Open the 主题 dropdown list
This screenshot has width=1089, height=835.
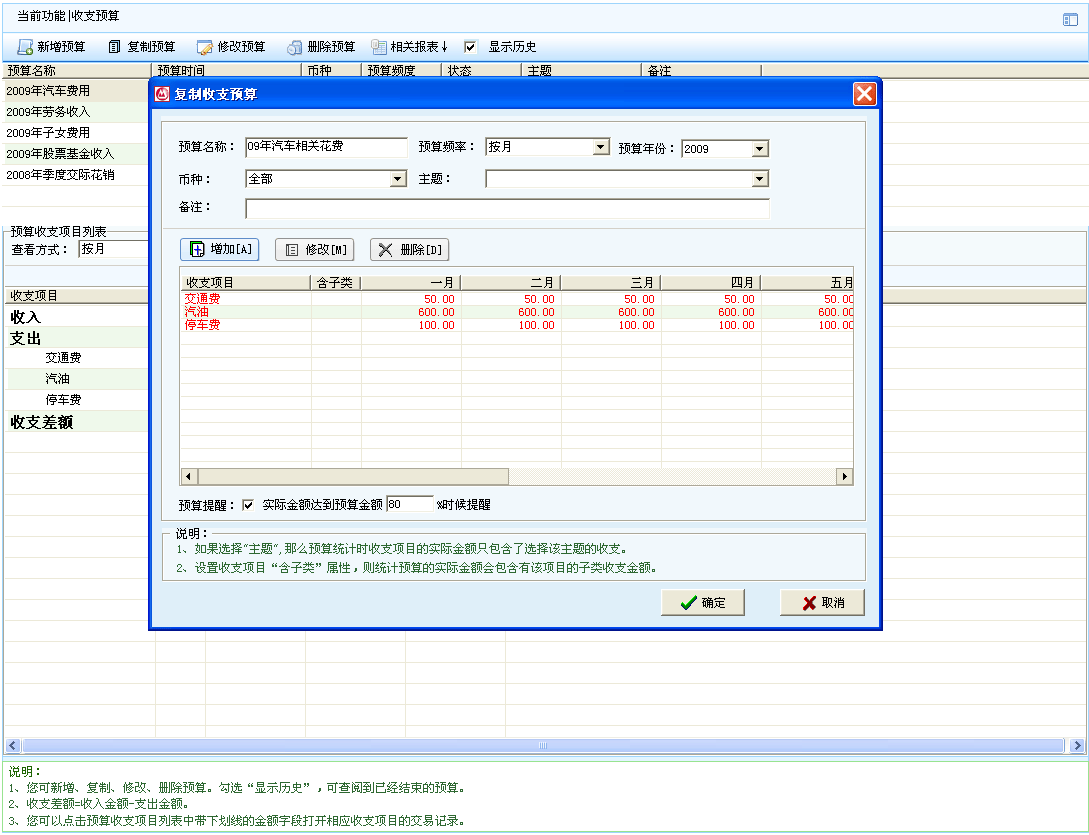click(x=760, y=179)
